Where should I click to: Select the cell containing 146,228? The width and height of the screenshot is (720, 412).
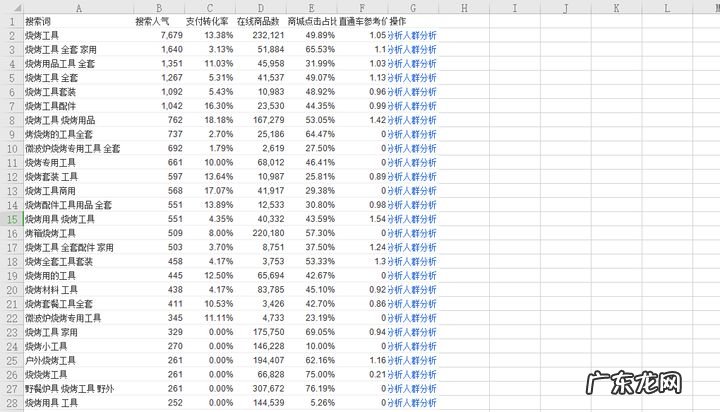click(x=260, y=346)
